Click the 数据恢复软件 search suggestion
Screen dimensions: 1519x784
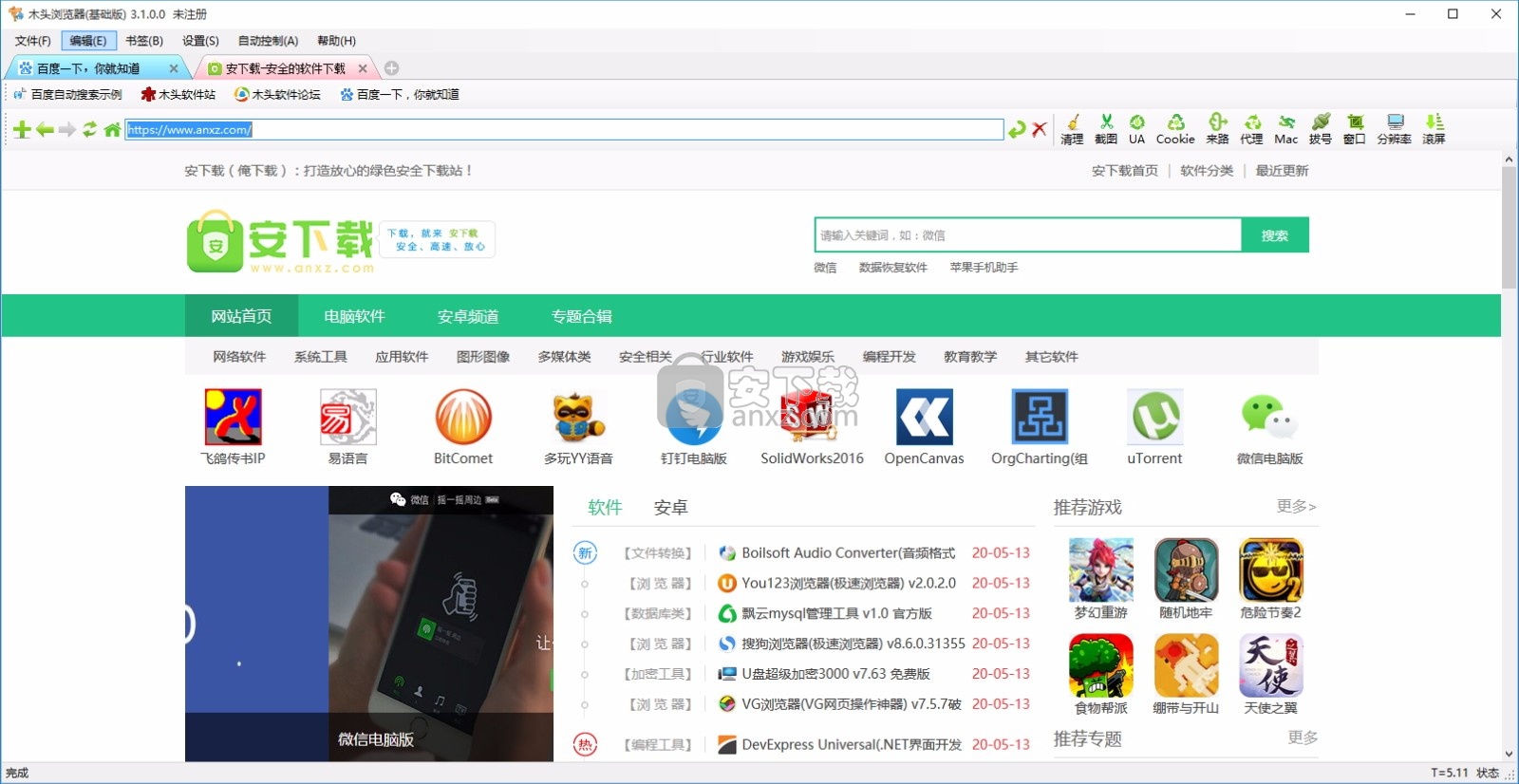pos(892,268)
